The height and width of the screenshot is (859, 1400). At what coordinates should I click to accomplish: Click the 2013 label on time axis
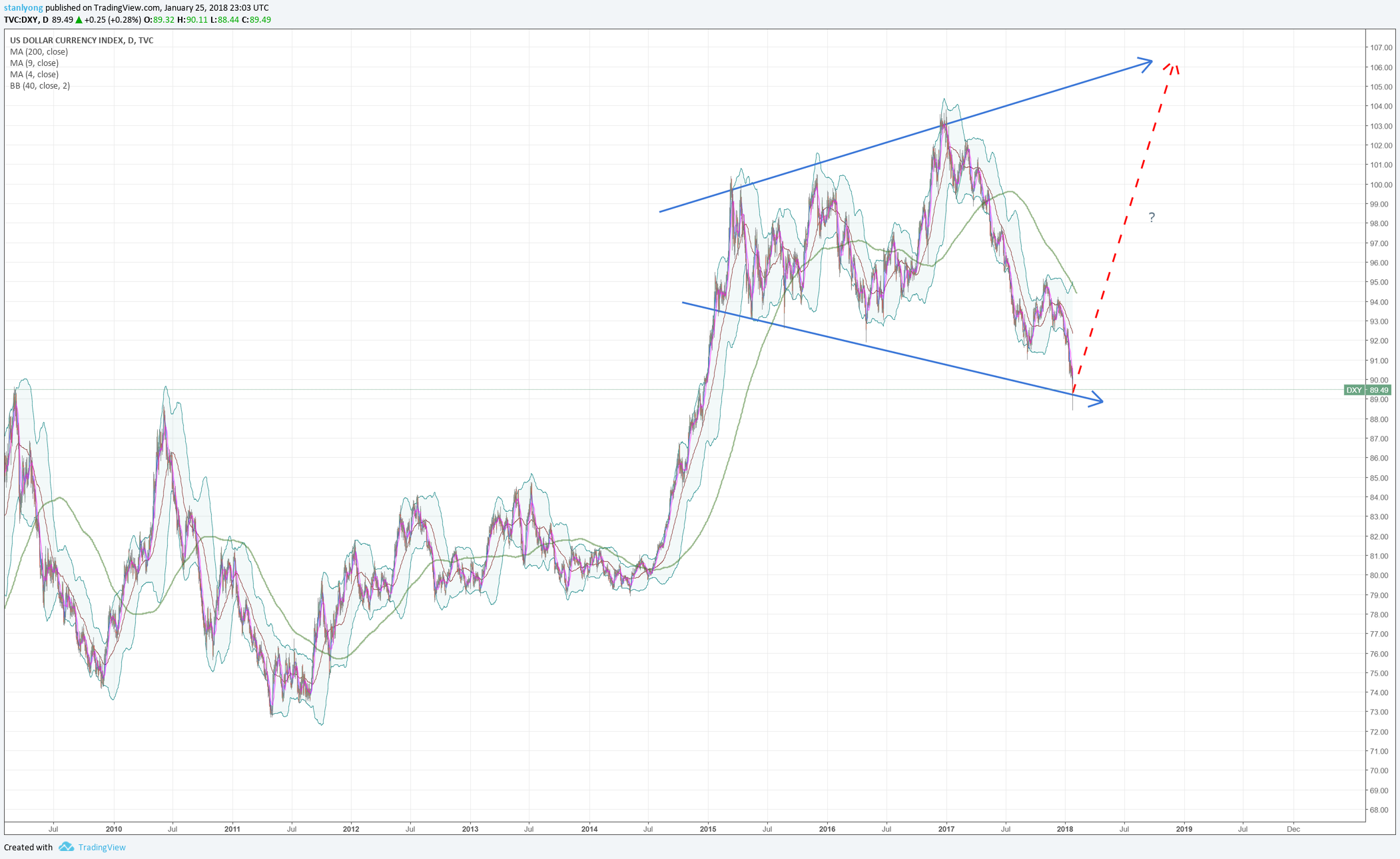[x=470, y=829]
